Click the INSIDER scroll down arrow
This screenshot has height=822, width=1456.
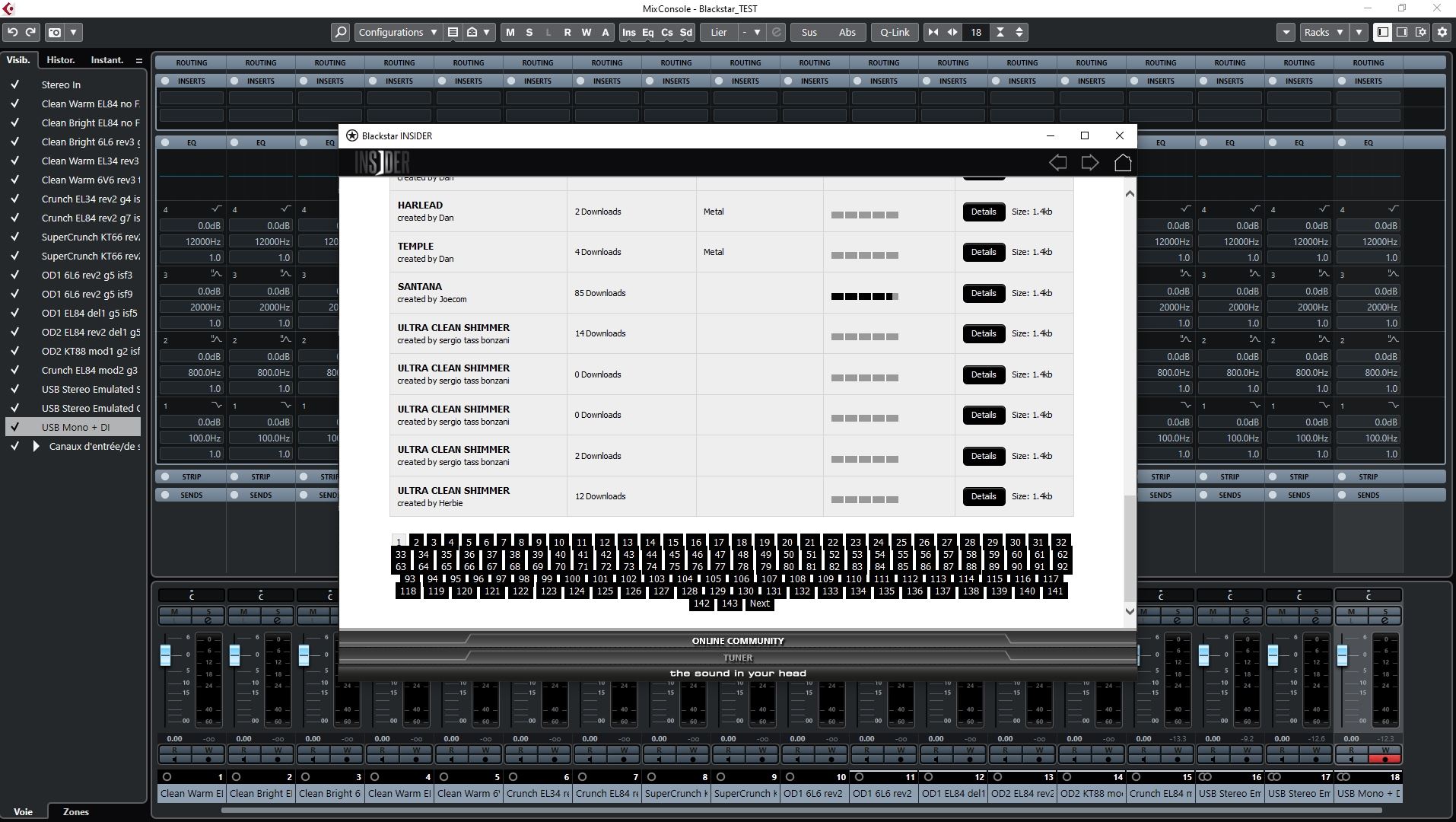point(1130,611)
